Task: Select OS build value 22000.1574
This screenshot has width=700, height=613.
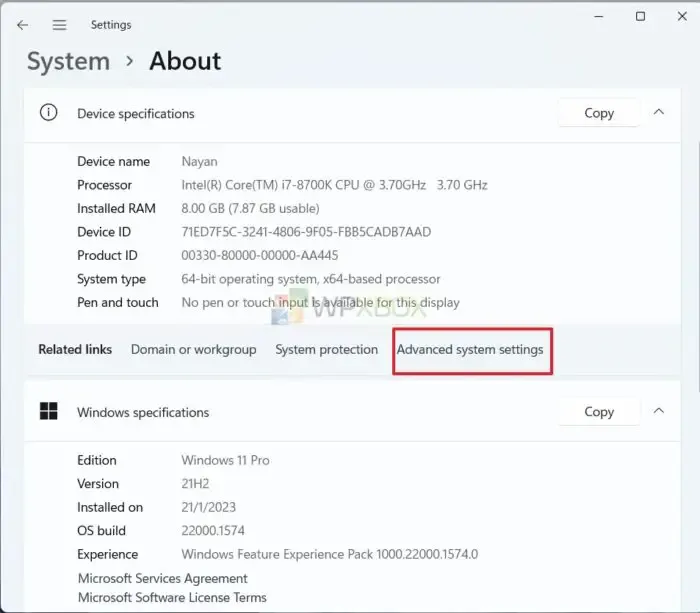Action: pos(212,531)
